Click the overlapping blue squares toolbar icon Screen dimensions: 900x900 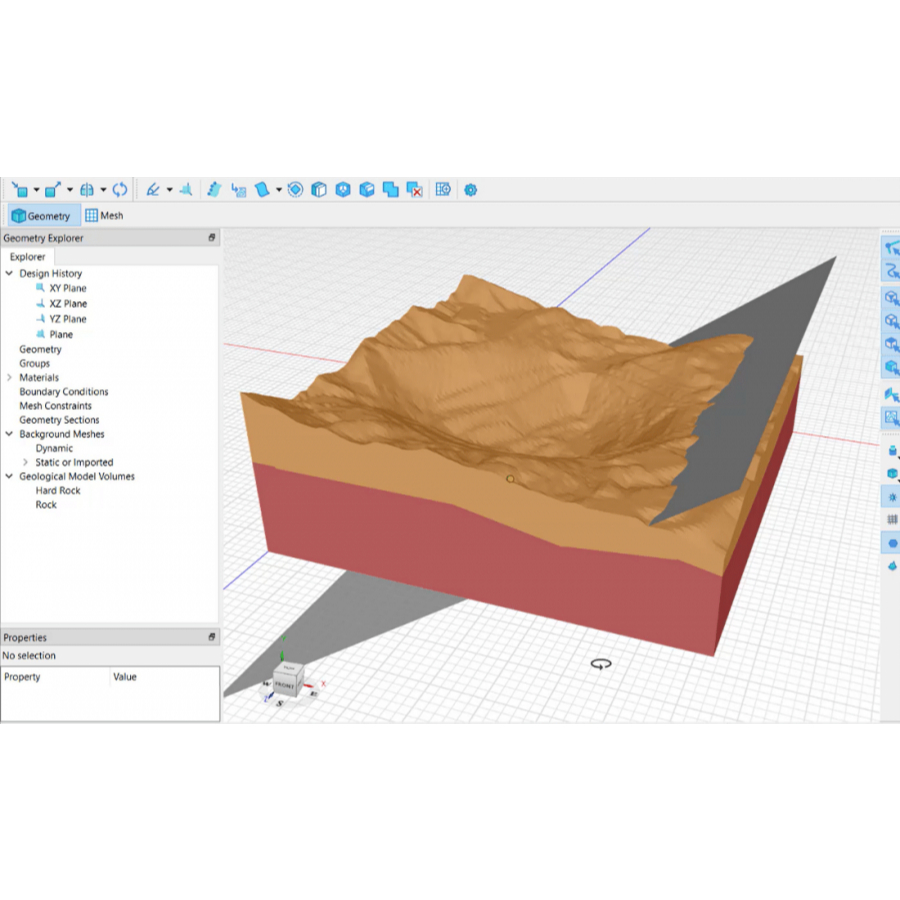(391, 189)
